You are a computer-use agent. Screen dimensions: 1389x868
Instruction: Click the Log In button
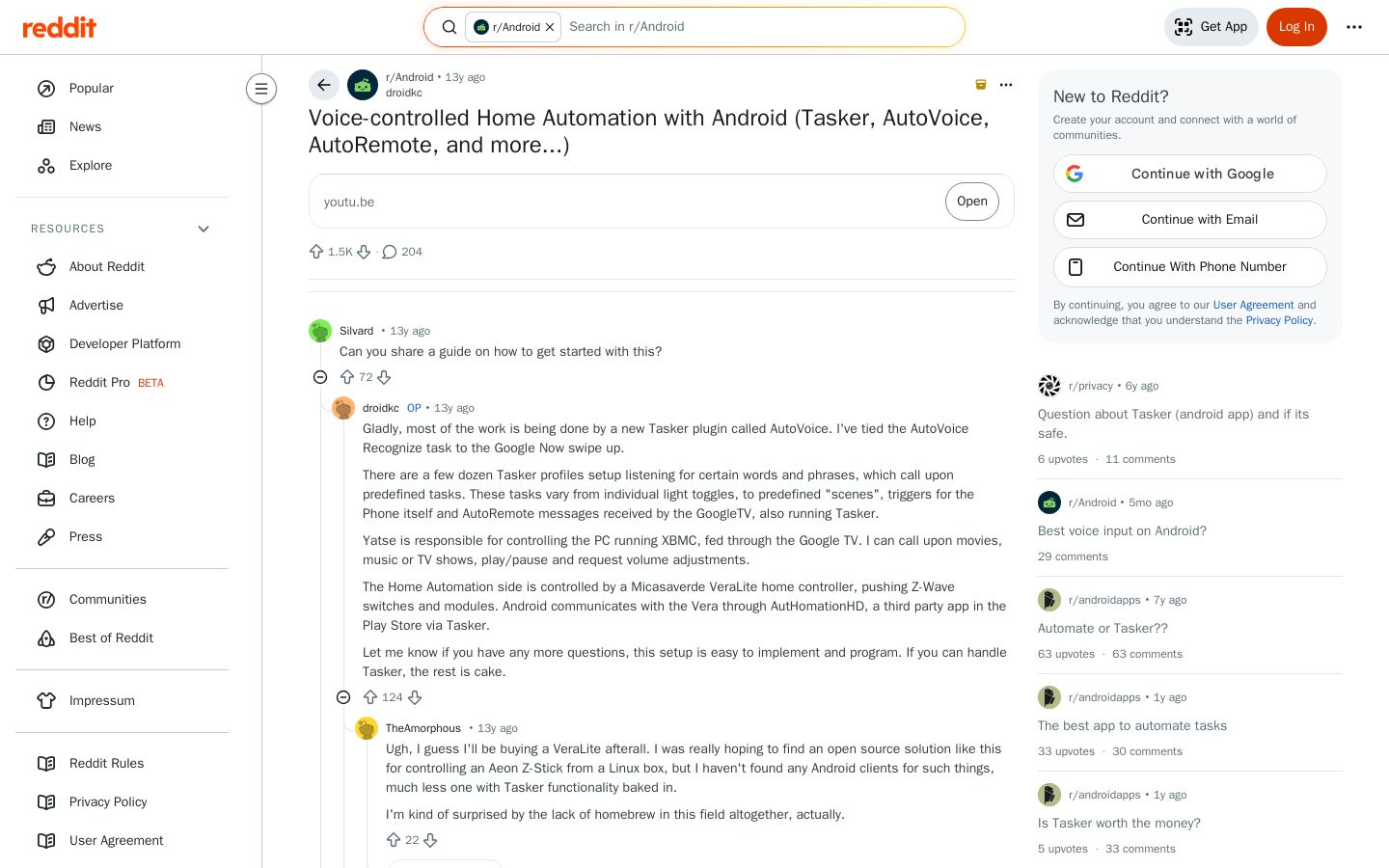click(x=1296, y=27)
